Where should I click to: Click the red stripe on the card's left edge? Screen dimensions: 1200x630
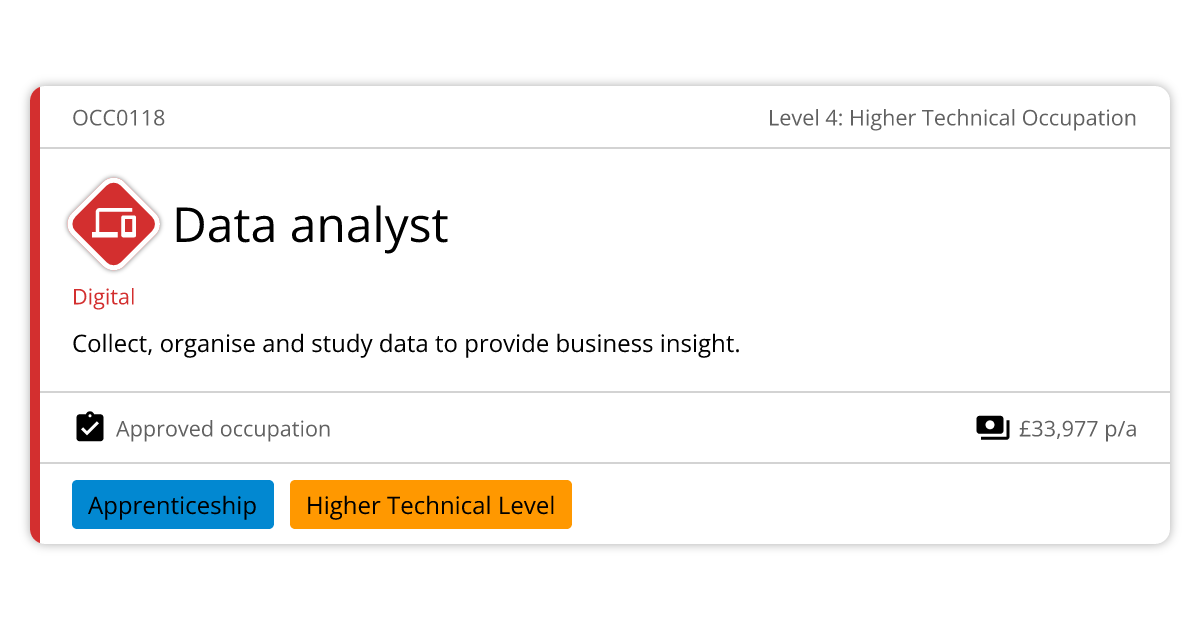[x=35, y=315]
